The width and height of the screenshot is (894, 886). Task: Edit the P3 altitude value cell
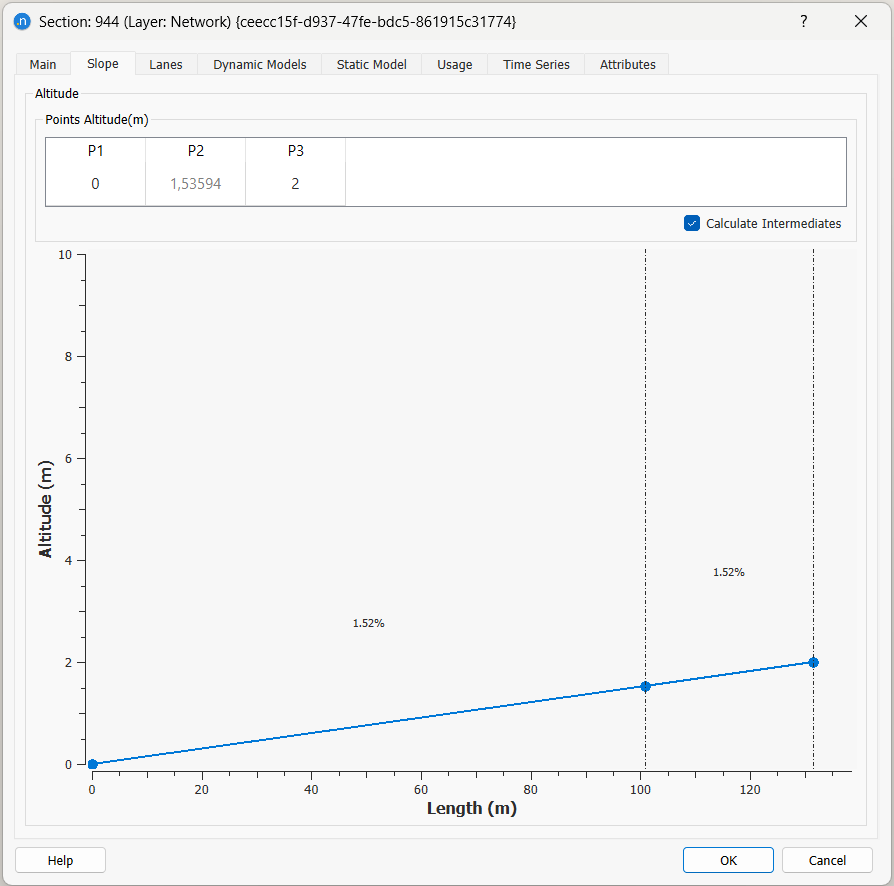[x=295, y=184]
